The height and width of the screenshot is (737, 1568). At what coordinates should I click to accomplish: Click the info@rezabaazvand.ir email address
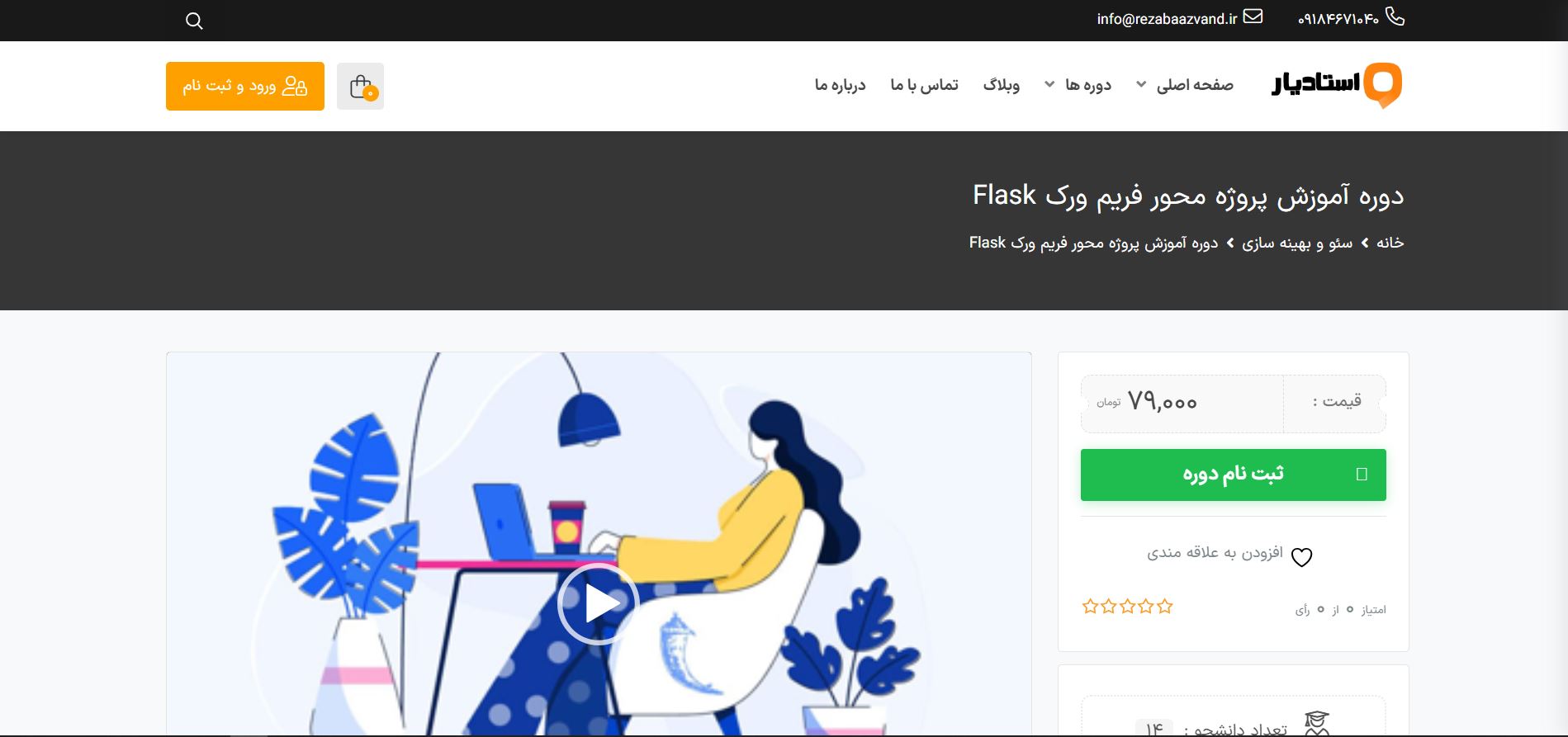point(1167,19)
